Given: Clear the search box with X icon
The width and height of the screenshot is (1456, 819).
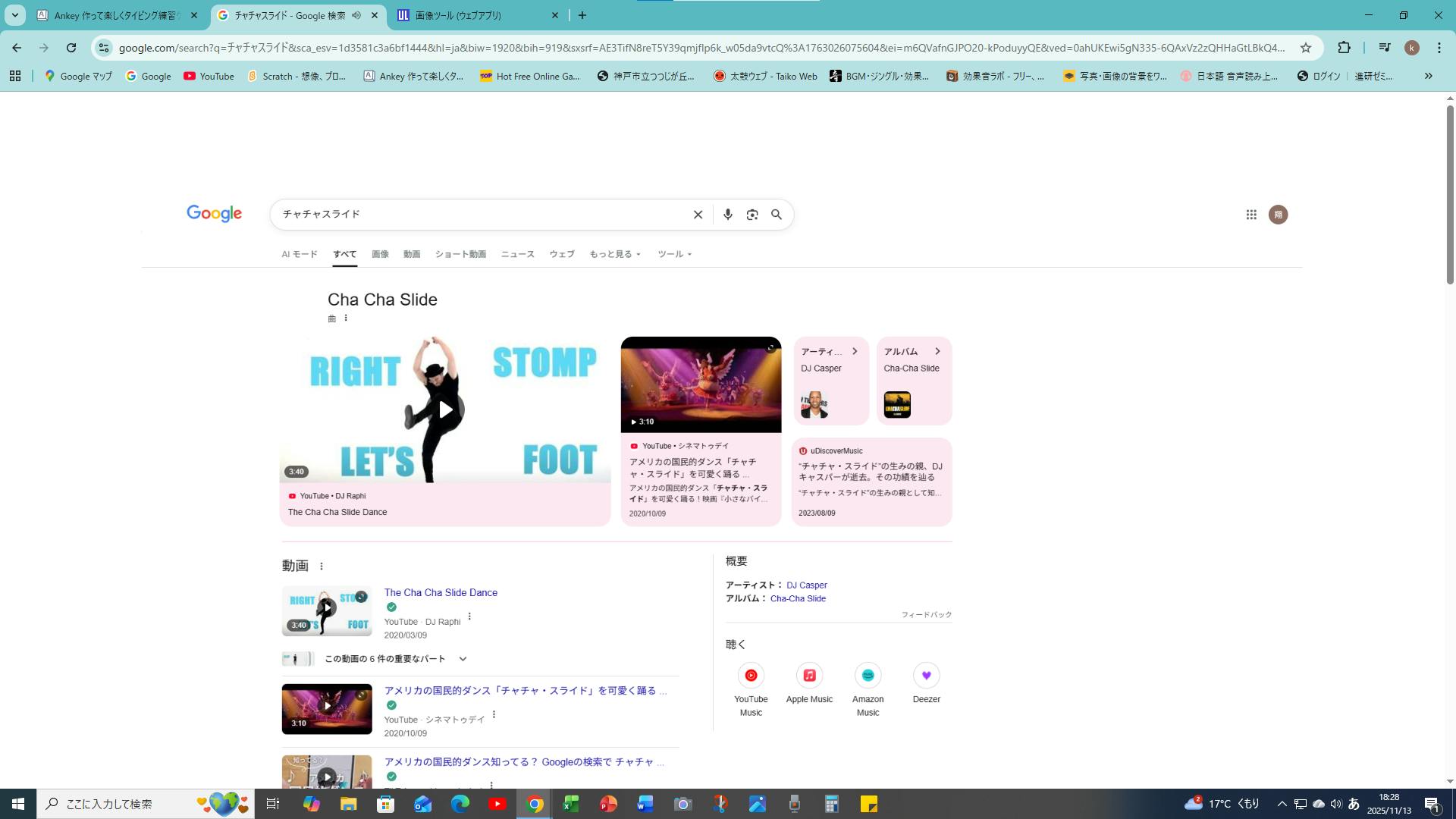Looking at the screenshot, I should click(698, 215).
